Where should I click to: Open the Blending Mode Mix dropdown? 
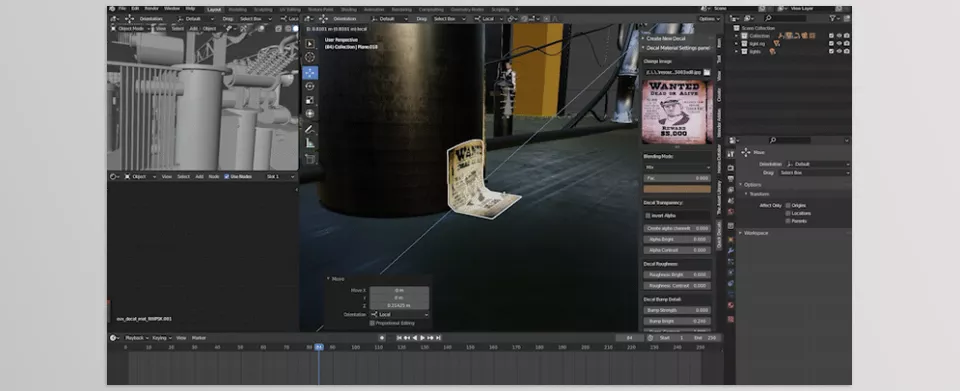tap(677, 167)
